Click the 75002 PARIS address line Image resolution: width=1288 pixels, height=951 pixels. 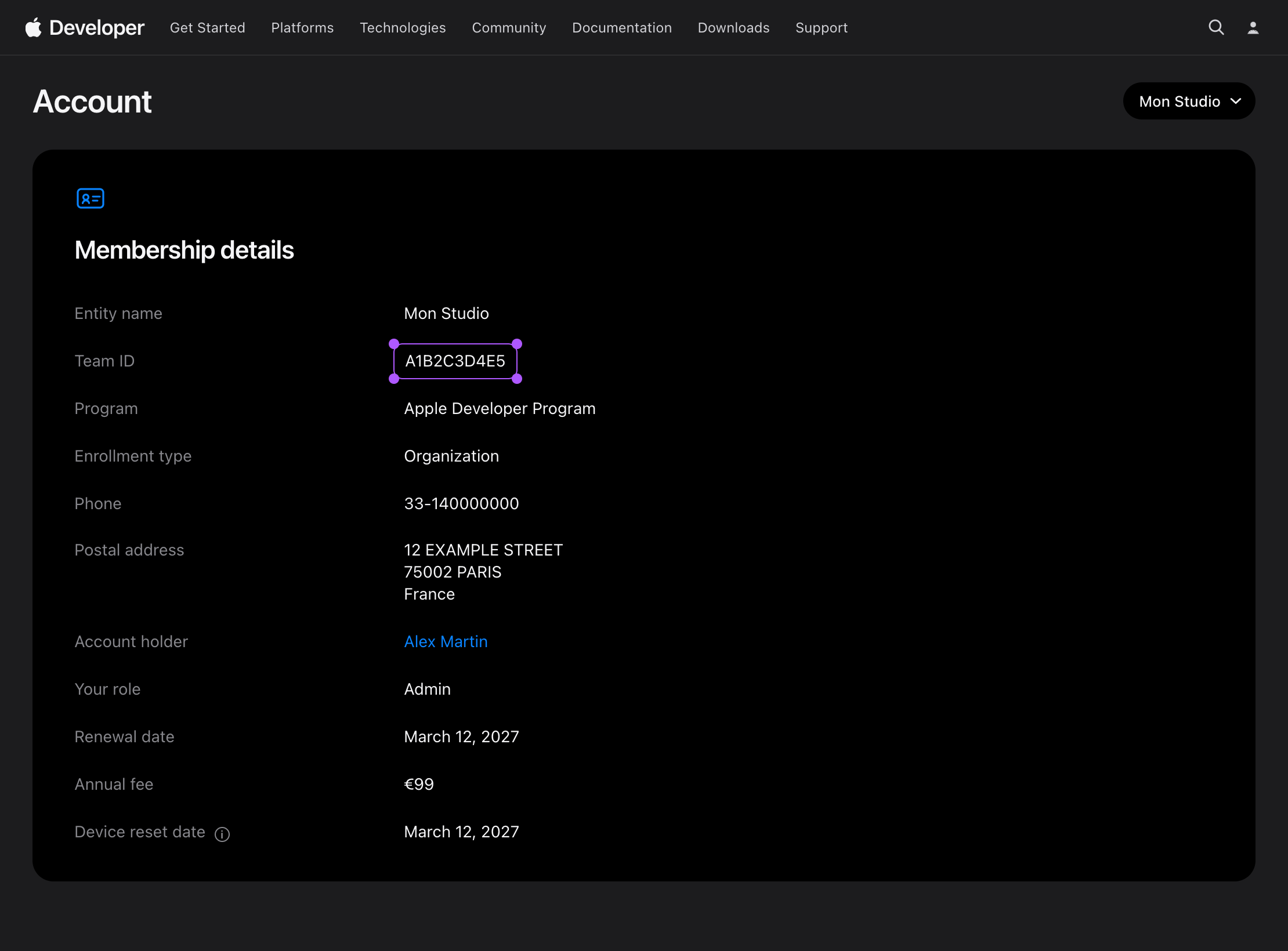(x=453, y=572)
